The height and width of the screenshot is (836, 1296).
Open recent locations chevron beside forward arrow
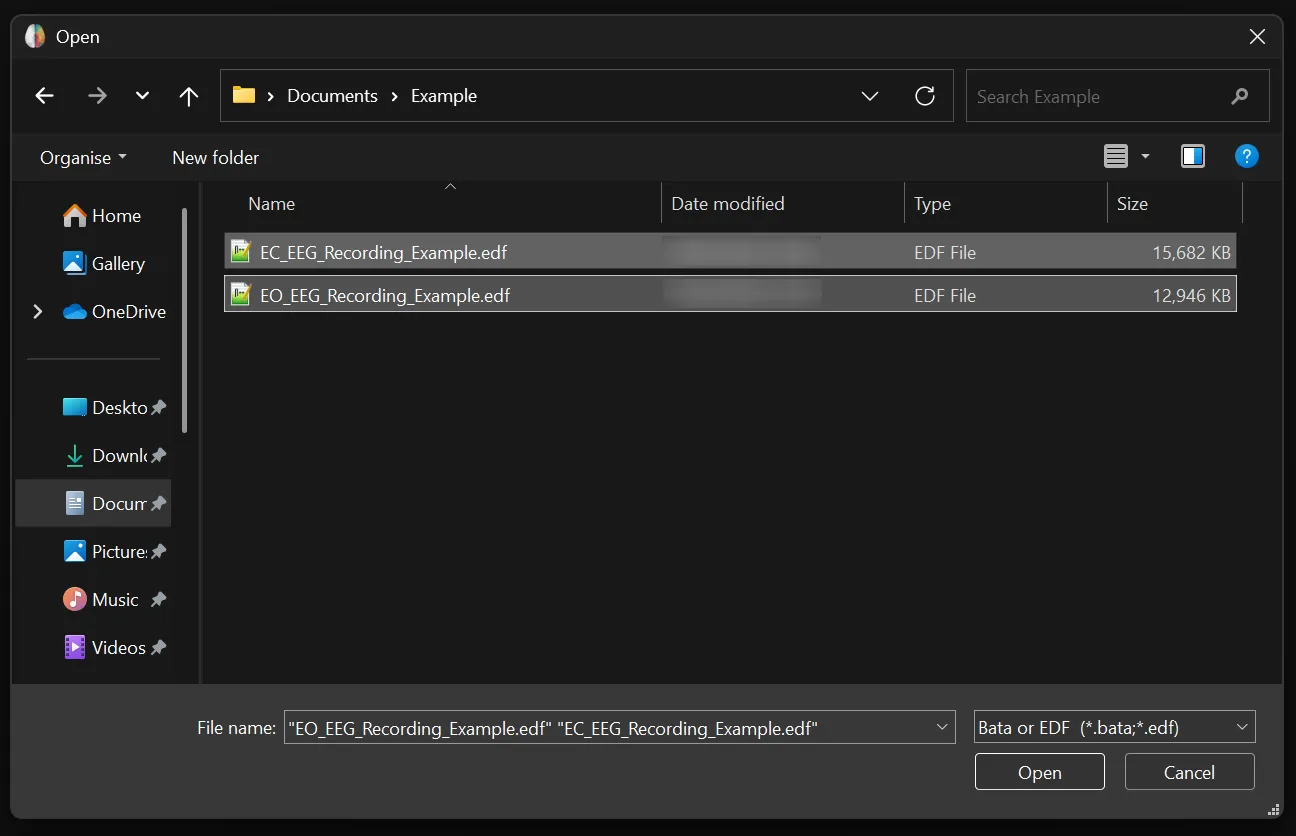pos(142,96)
